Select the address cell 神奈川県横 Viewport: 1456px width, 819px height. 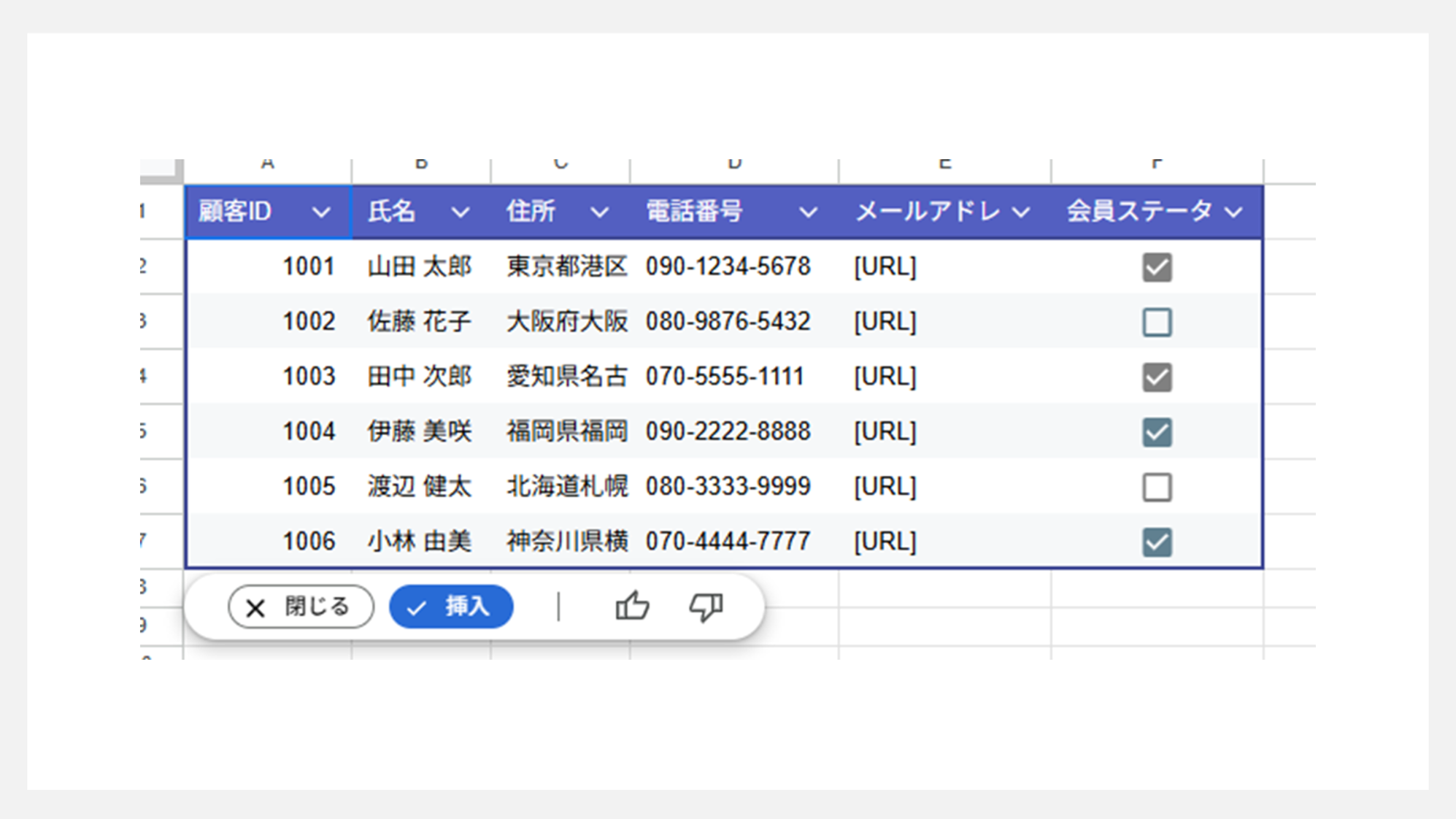click(561, 541)
